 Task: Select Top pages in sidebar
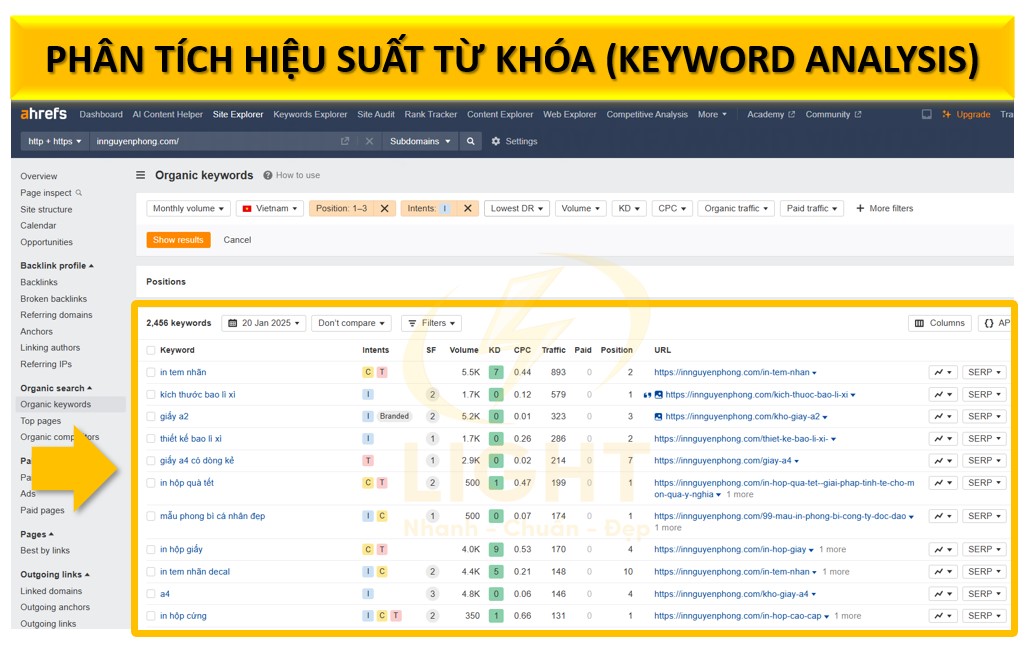pyautogui.click(x=41, y=421)
